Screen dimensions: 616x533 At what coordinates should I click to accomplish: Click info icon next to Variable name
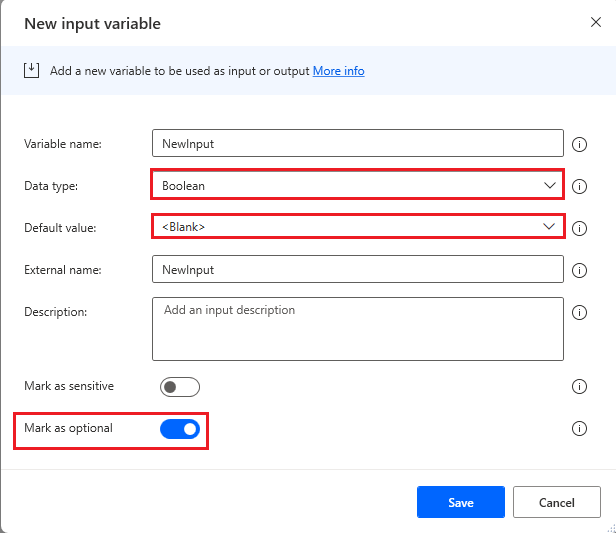click(x=579, y=144)
